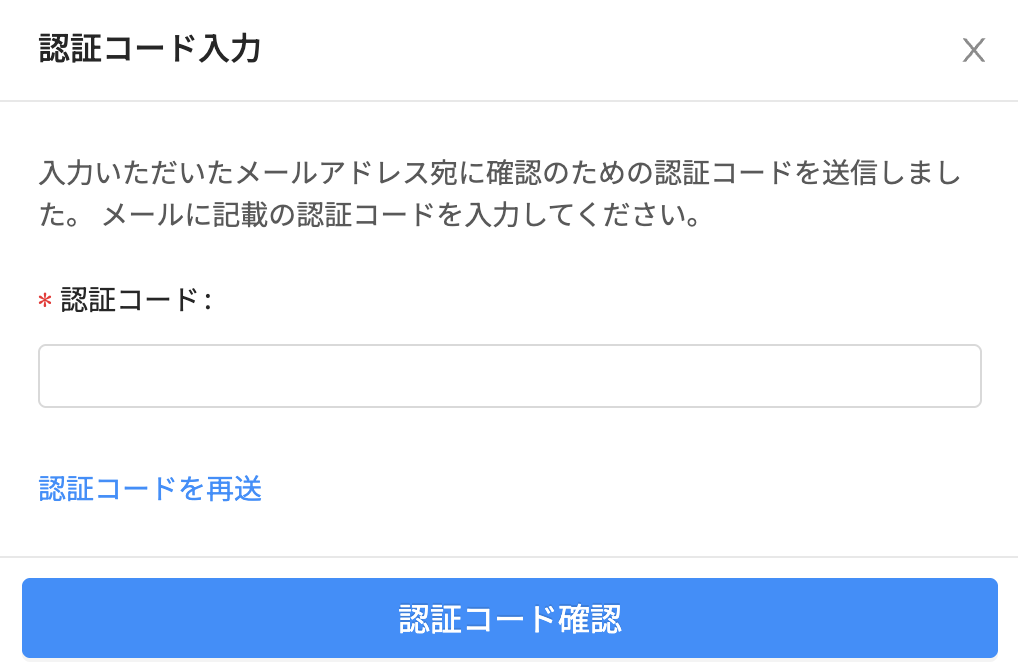Focus the verification code text box

pyautogui.click(x=509, y=376)
